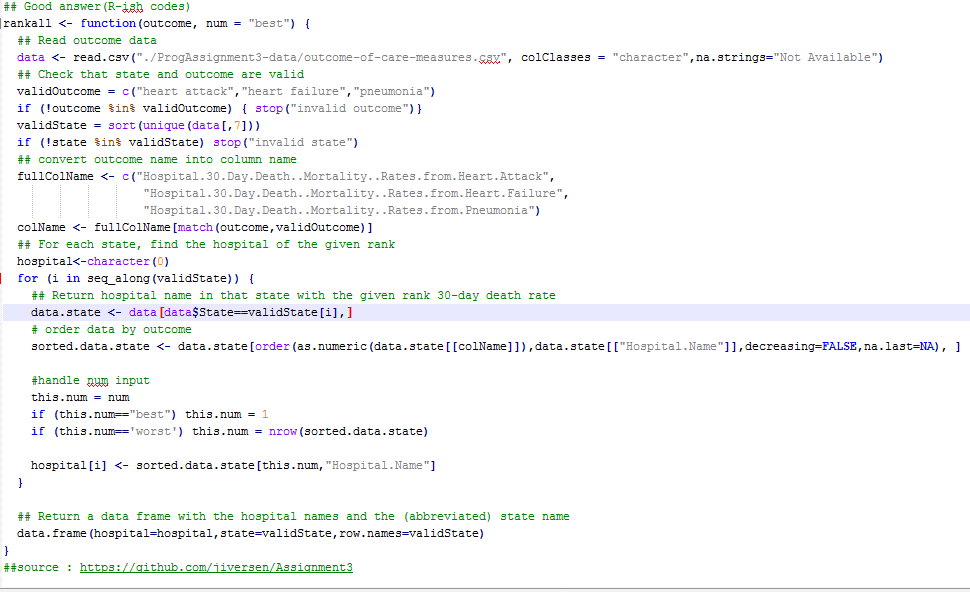Click the 'read.csv' call text

(x=101, y=57)
